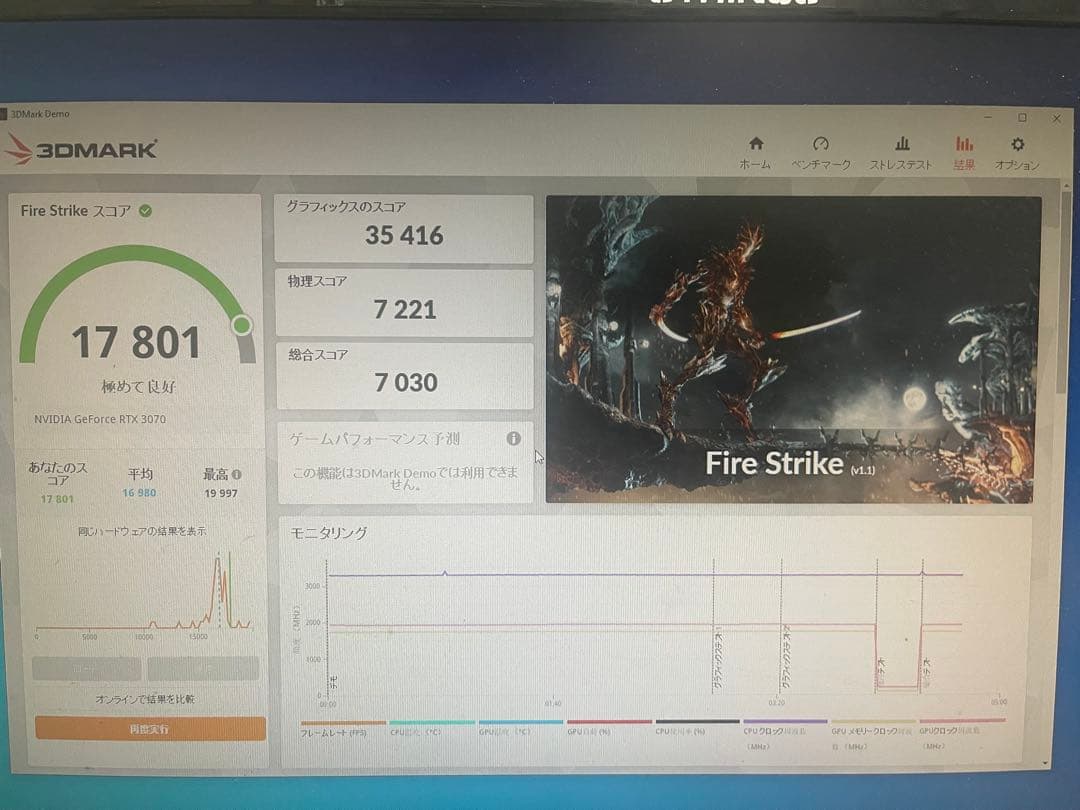This screenshot has width=1080, height=810.
Task: Click the グラフィックスのスコア 35 416 card
Action: tap(404, 229)
